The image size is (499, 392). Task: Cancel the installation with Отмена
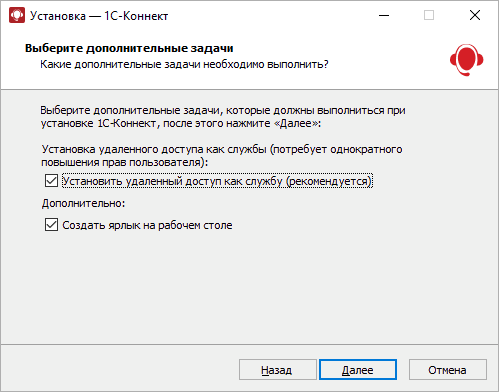448,370
